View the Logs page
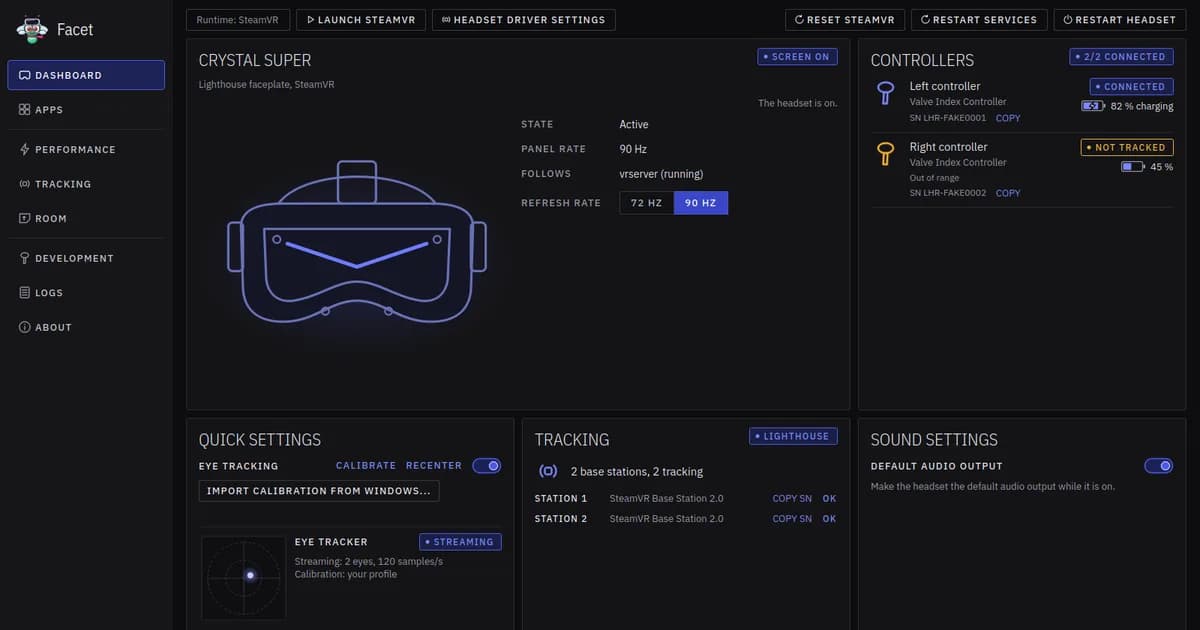 [x=86, y=293]
